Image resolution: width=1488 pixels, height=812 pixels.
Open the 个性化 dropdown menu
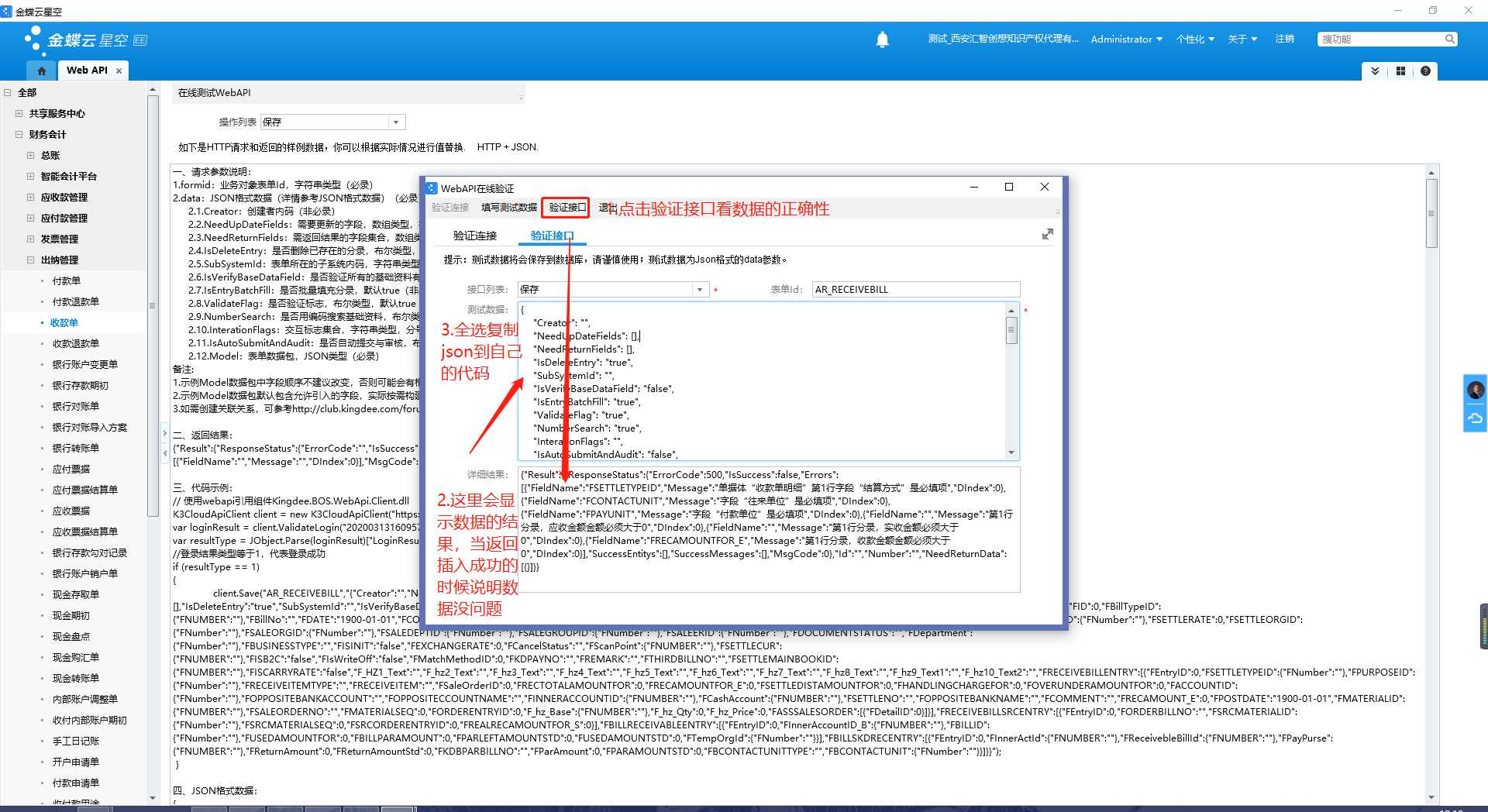point(1194,39)
